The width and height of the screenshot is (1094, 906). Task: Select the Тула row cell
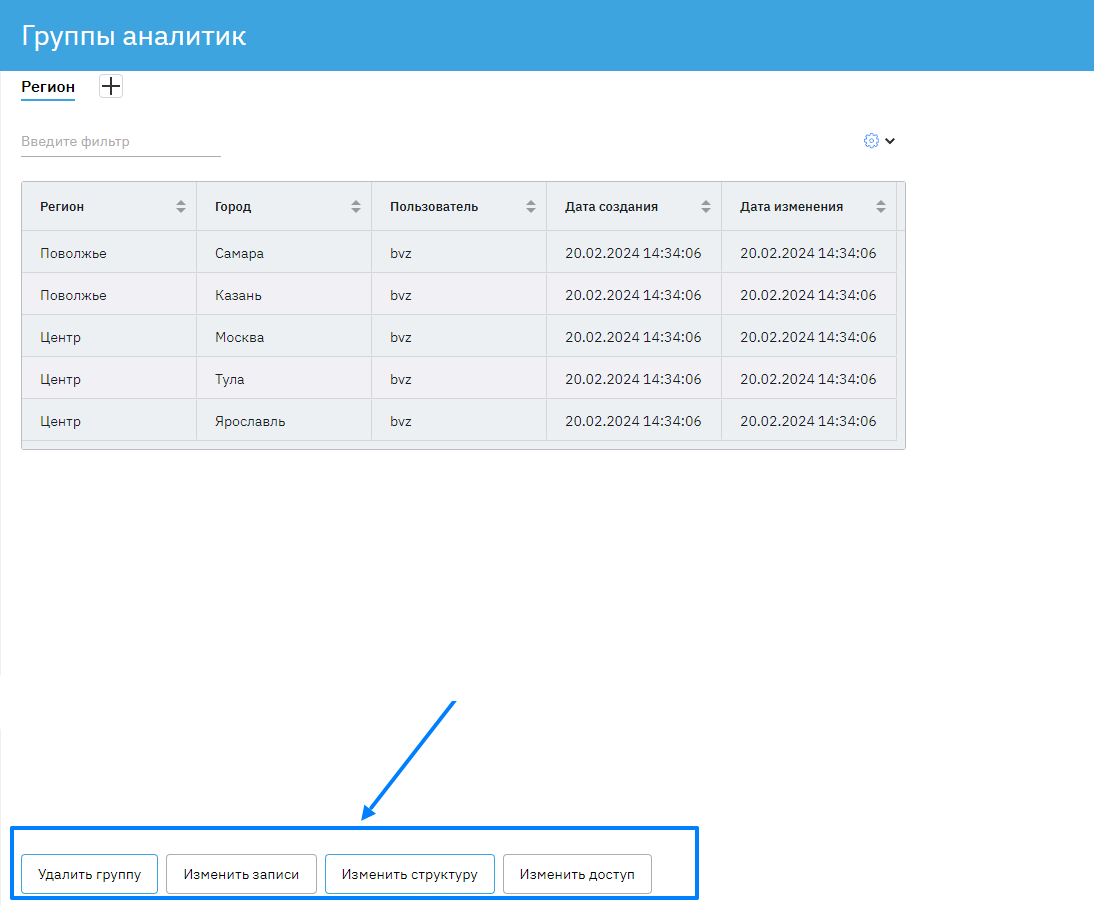230,379
